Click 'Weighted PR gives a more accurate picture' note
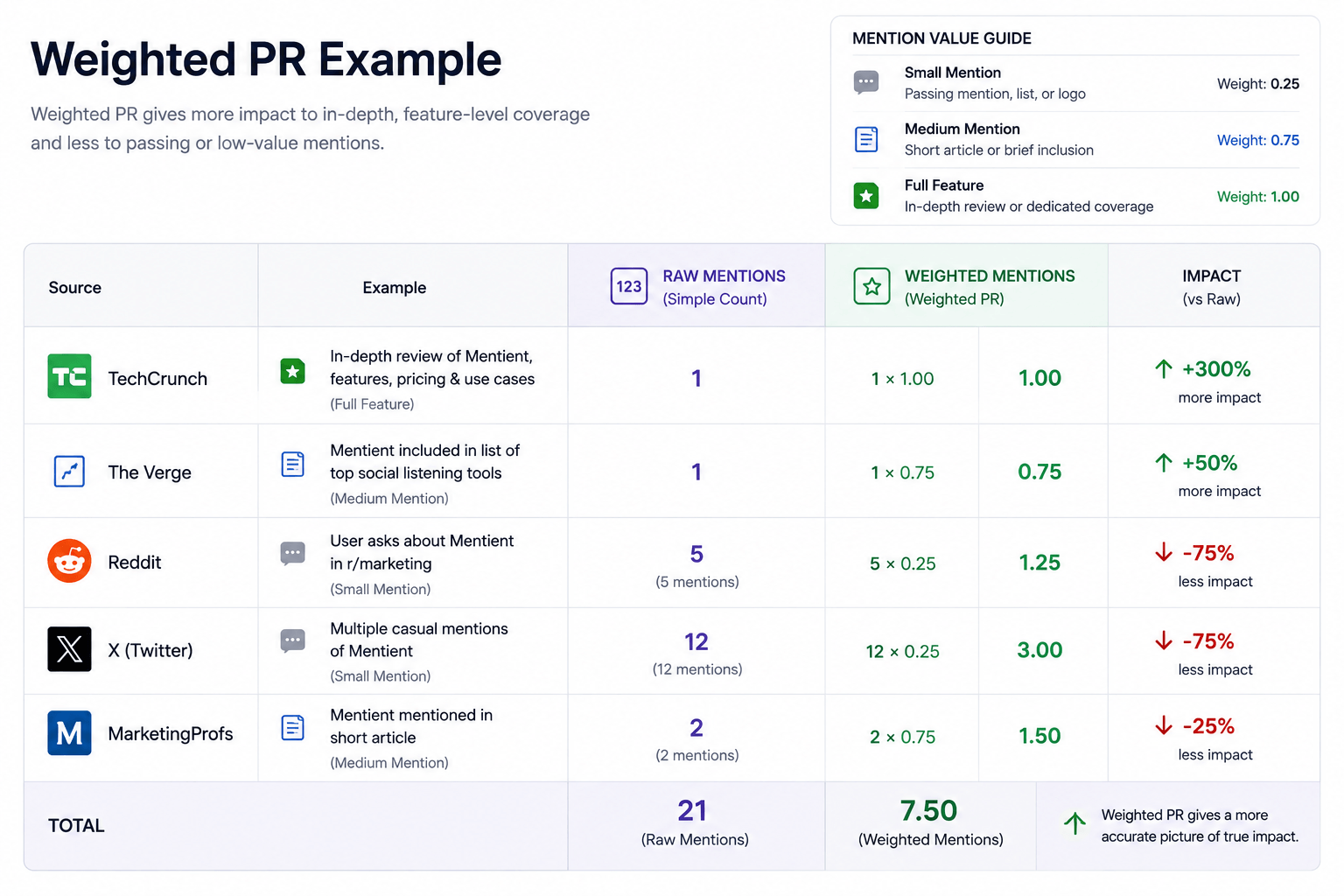 coord(1200,826)
